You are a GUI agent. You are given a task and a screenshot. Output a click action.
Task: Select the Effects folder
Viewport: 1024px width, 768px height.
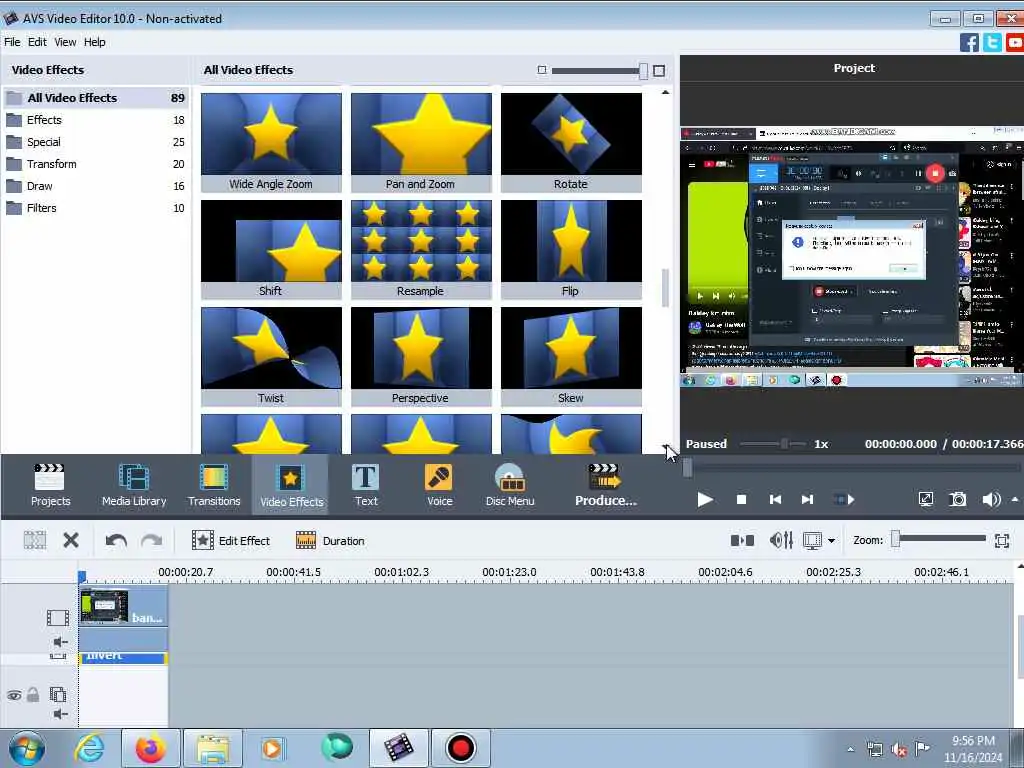click(95, 120)
